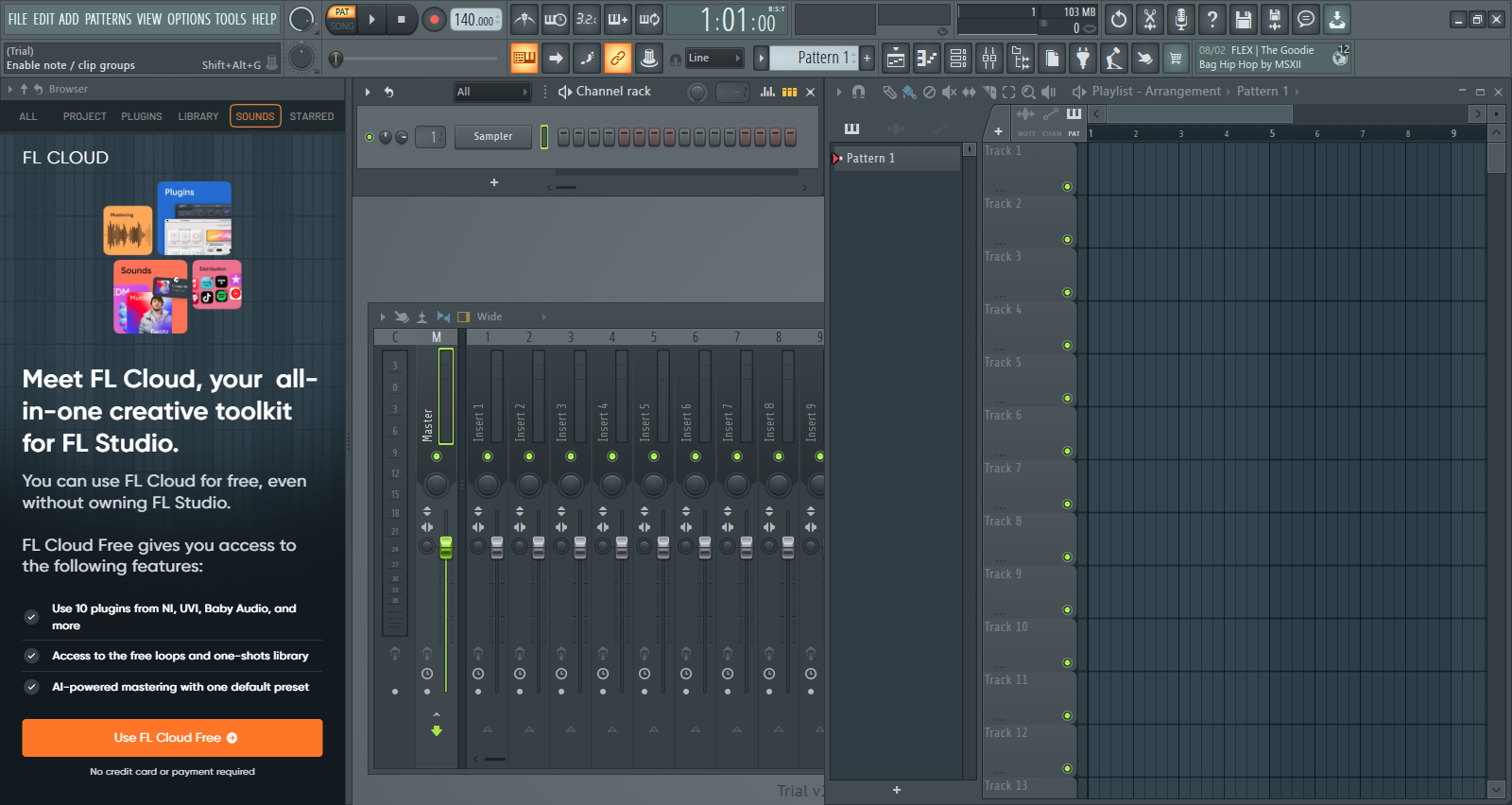
Task: Add new channel with plus button
Action: tap(493, 182)
